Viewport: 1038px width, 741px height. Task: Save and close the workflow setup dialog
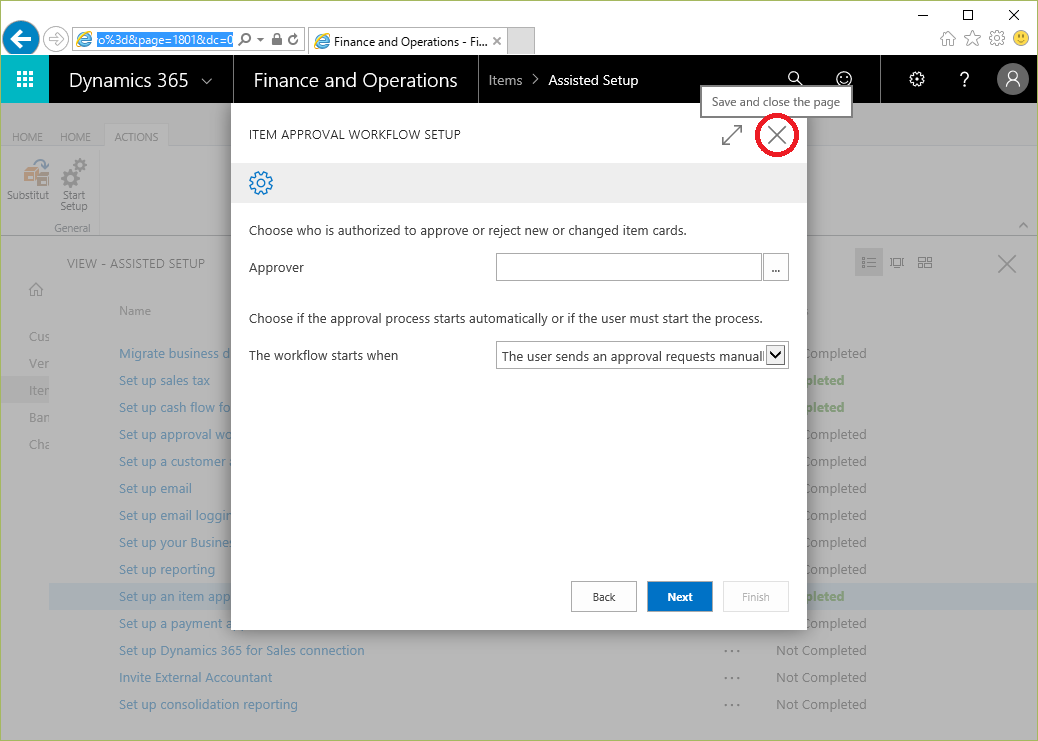click(x=777, y=135)
